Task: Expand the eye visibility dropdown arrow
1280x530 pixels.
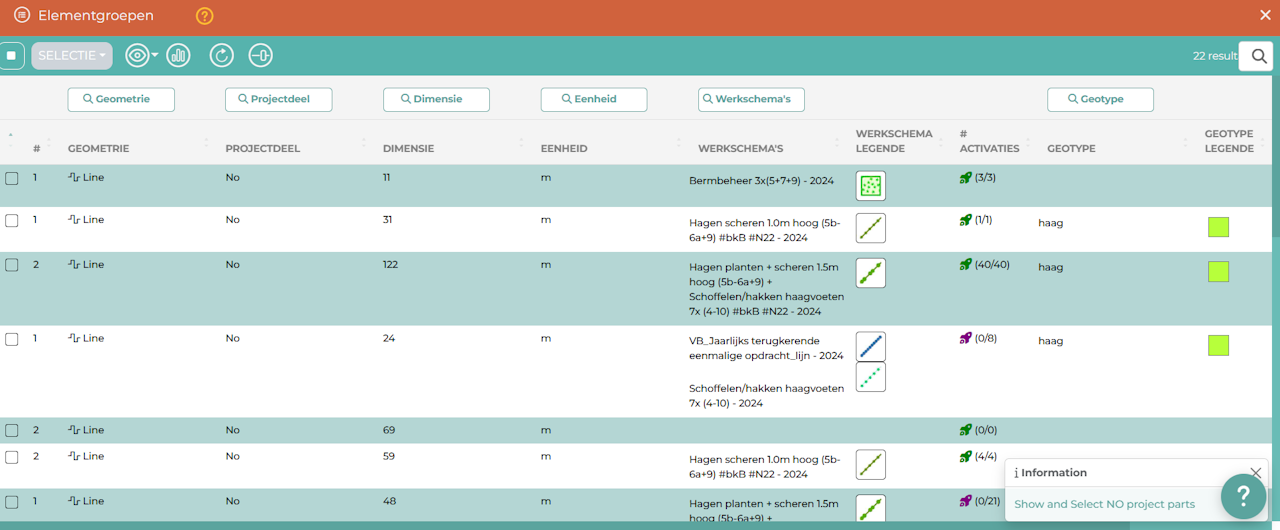Action: point(155,56)
